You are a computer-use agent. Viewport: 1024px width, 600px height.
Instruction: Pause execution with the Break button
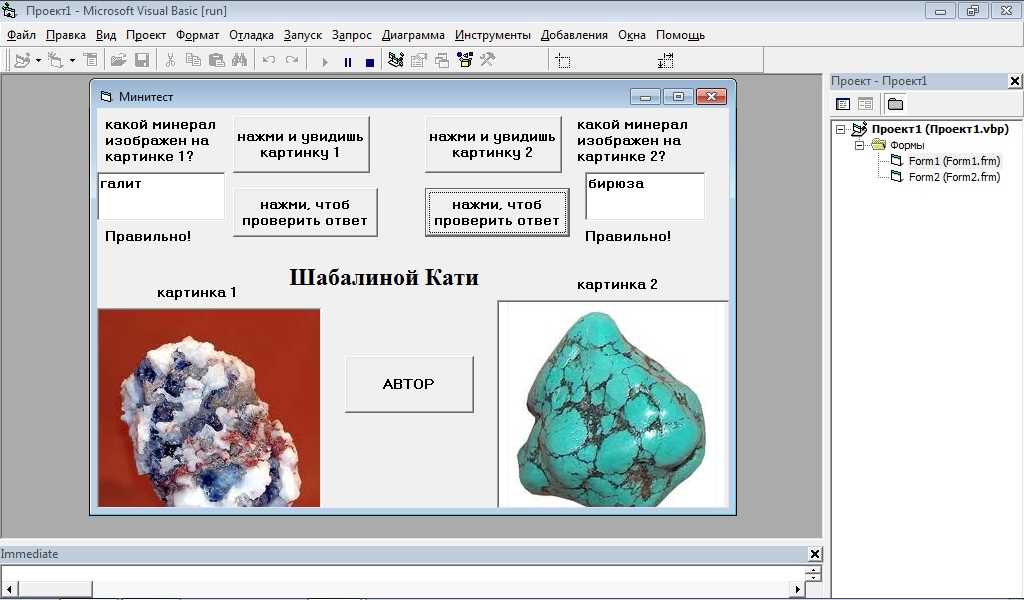pyautogui.click(x=347, y=62)
